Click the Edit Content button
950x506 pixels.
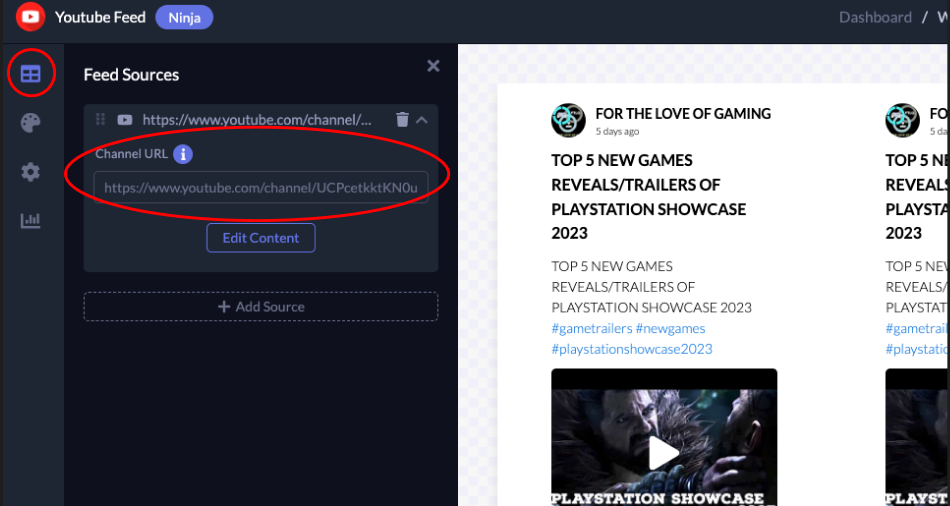pyautogui.click(x=261, y=238)
